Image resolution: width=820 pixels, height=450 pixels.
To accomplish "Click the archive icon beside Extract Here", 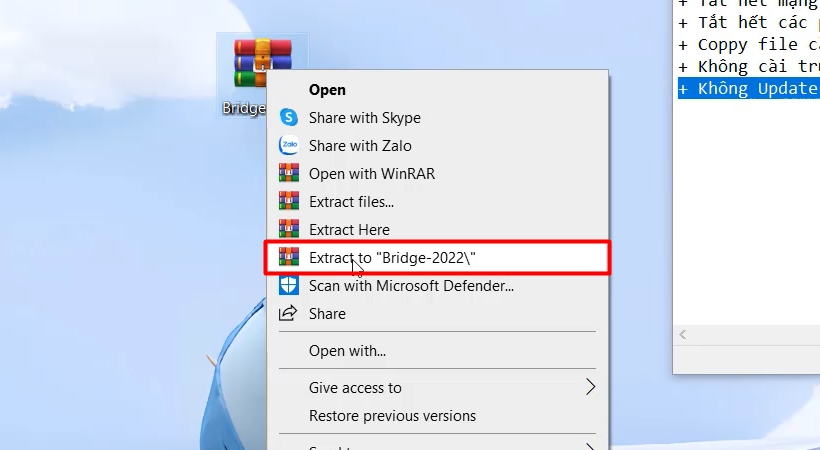I will (x=289, y=229).
